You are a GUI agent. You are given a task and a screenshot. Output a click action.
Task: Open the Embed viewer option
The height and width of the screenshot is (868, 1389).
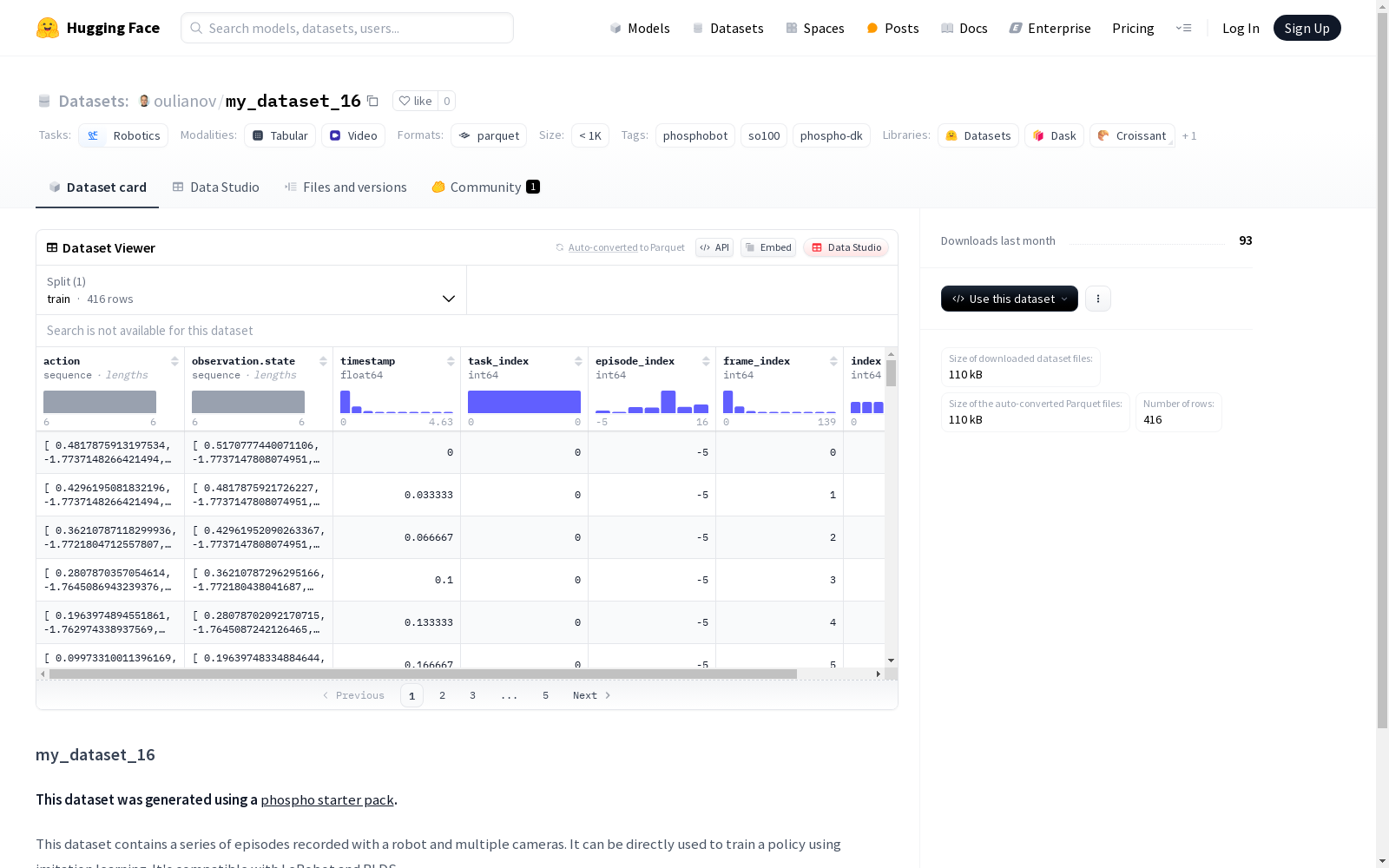(768, 247)
